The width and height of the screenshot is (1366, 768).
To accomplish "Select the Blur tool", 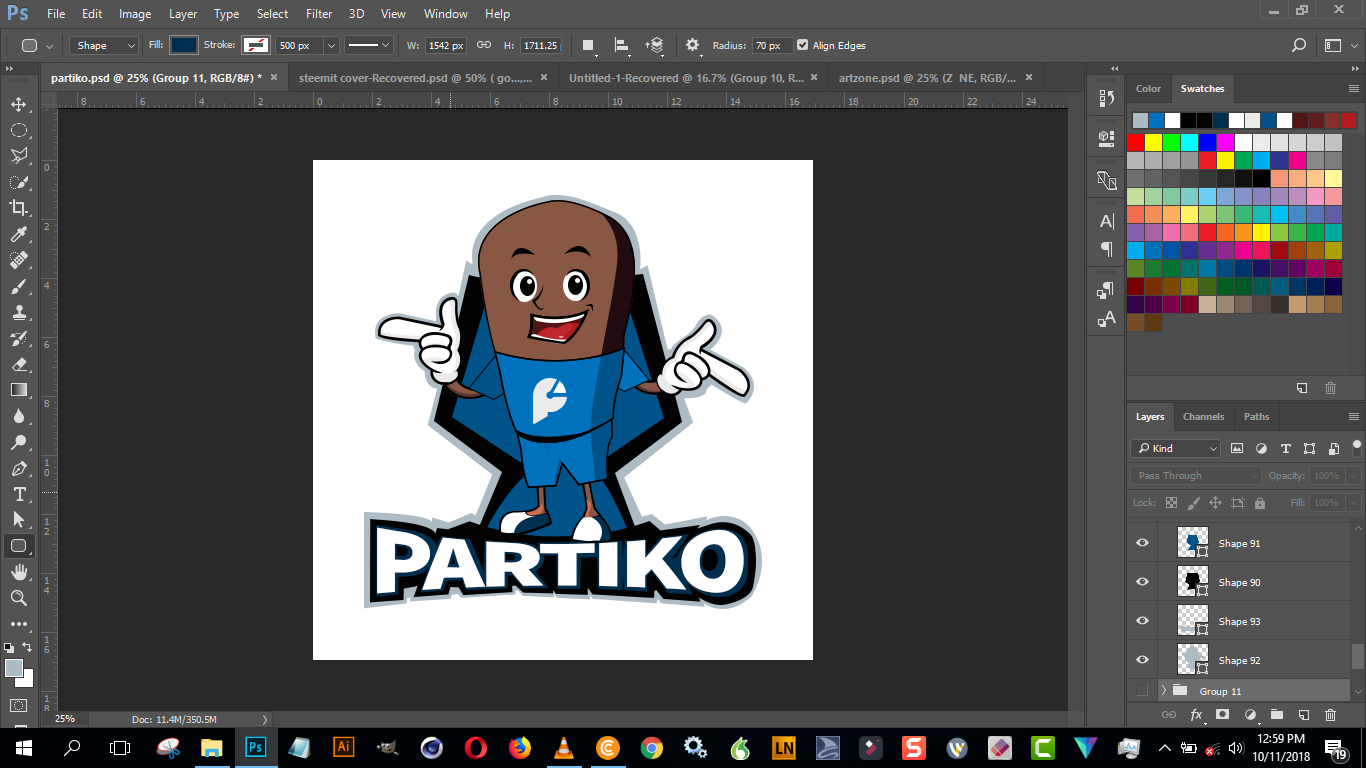I will coord(19,416).
